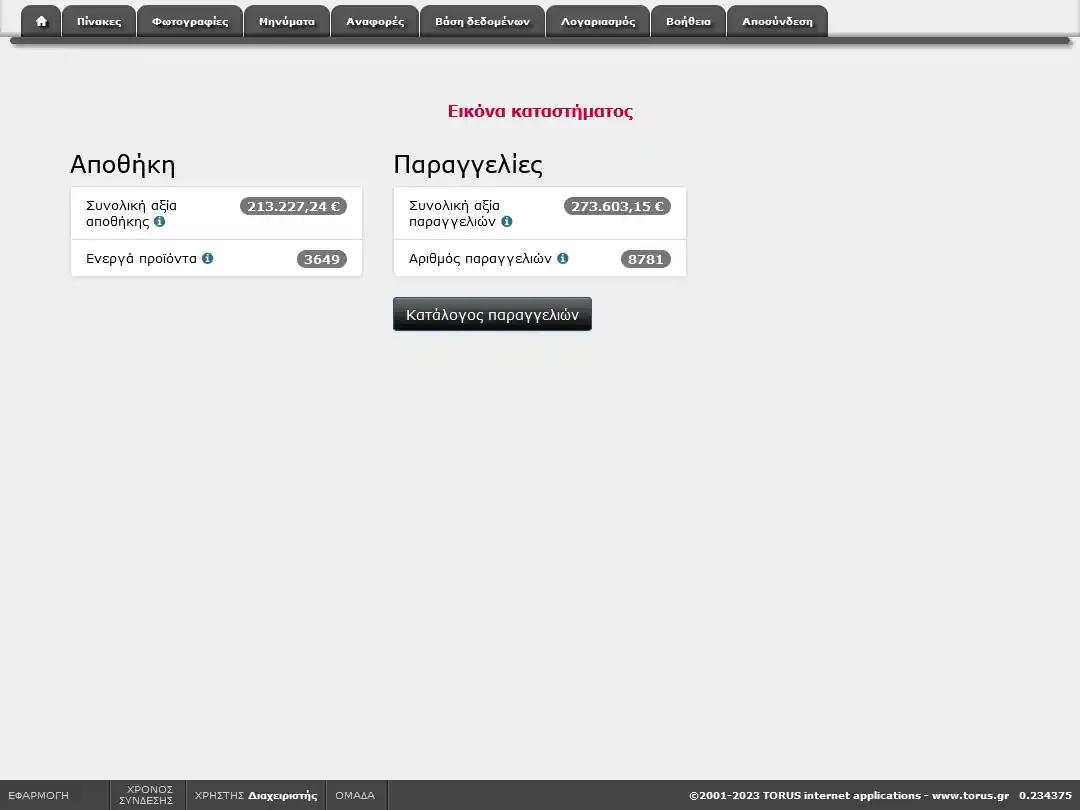Log out via Αποσύνδεση tab
This screenshot has height=810, width=1080.
pyautogui.click(x=777, y=21)
